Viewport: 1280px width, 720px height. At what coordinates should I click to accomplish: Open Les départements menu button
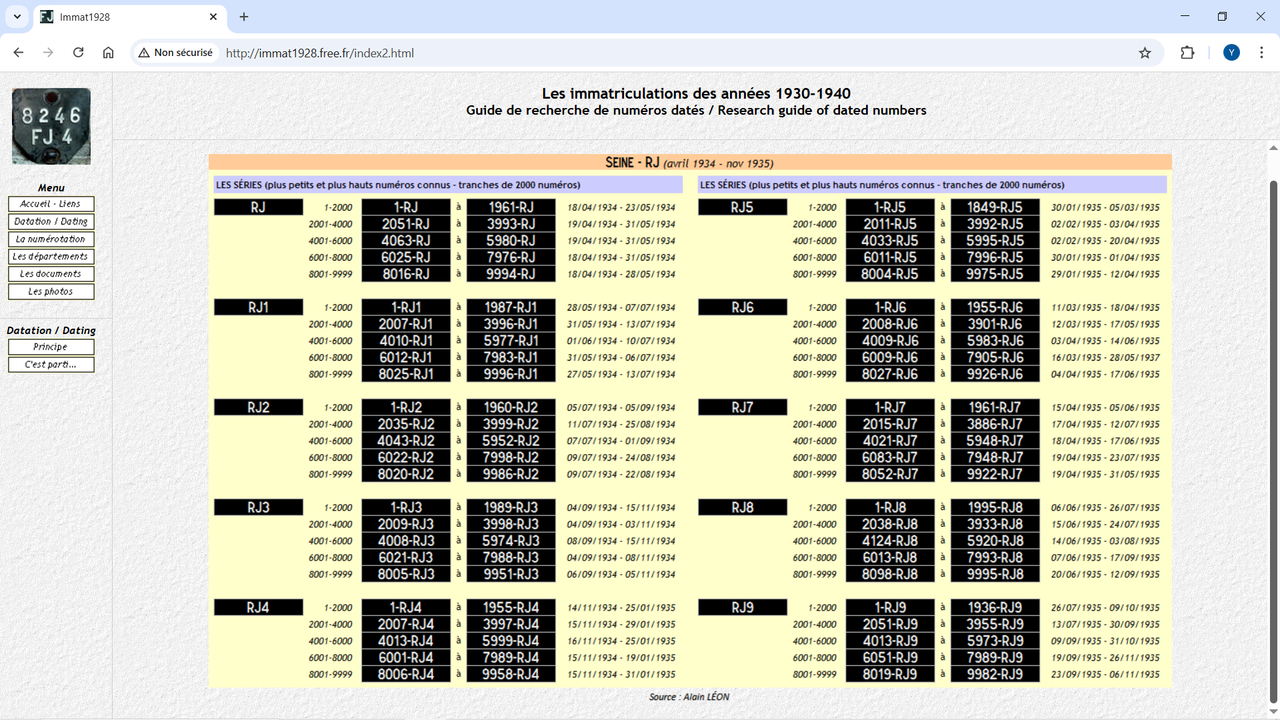[x=51, y=257]
